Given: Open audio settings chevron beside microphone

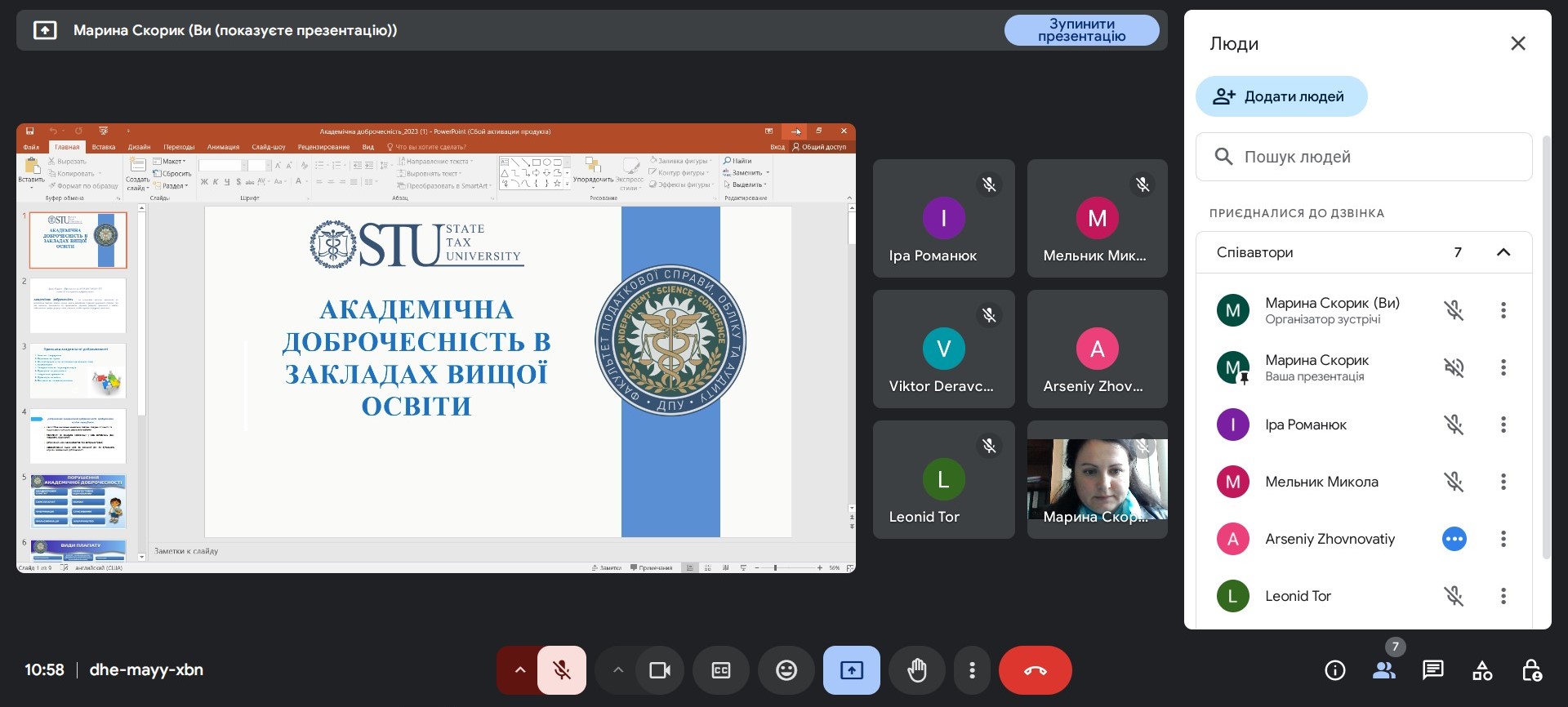Looking at the screenshot, I should (x=519, y=670).
